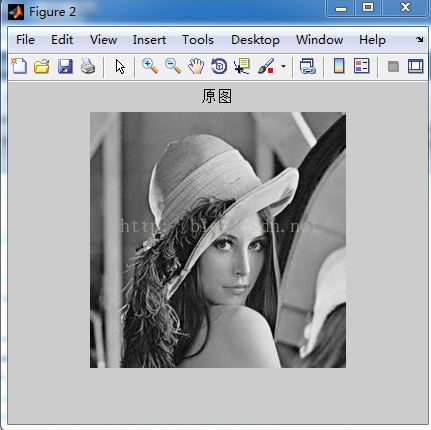Open the Desktop menu
Viewport: 431px width, 430px height.
point(255,40)
